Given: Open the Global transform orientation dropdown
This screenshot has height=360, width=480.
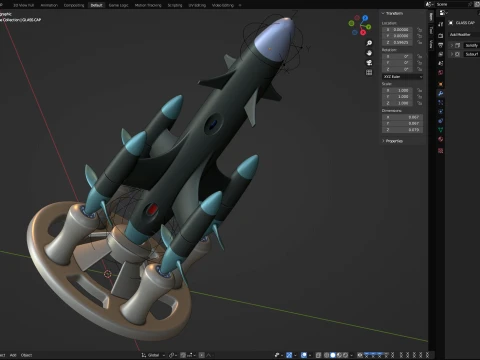Looking at the screenshot, I should pyautogui.click(x=153, y=355).
